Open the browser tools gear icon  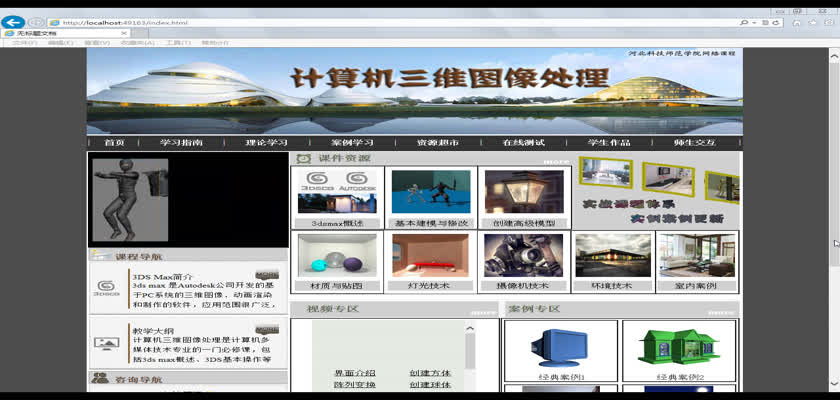[x=829, y=22]
